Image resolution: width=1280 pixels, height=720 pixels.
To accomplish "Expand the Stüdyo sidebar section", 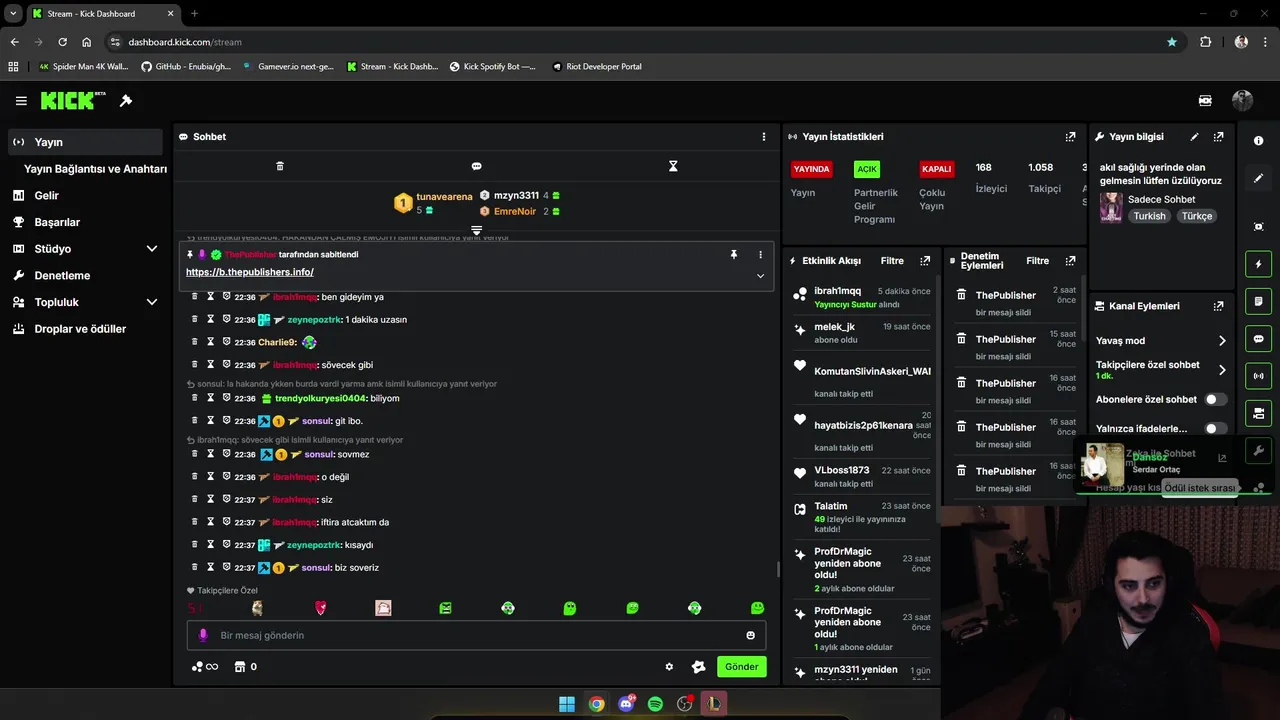I will (152, 249).
